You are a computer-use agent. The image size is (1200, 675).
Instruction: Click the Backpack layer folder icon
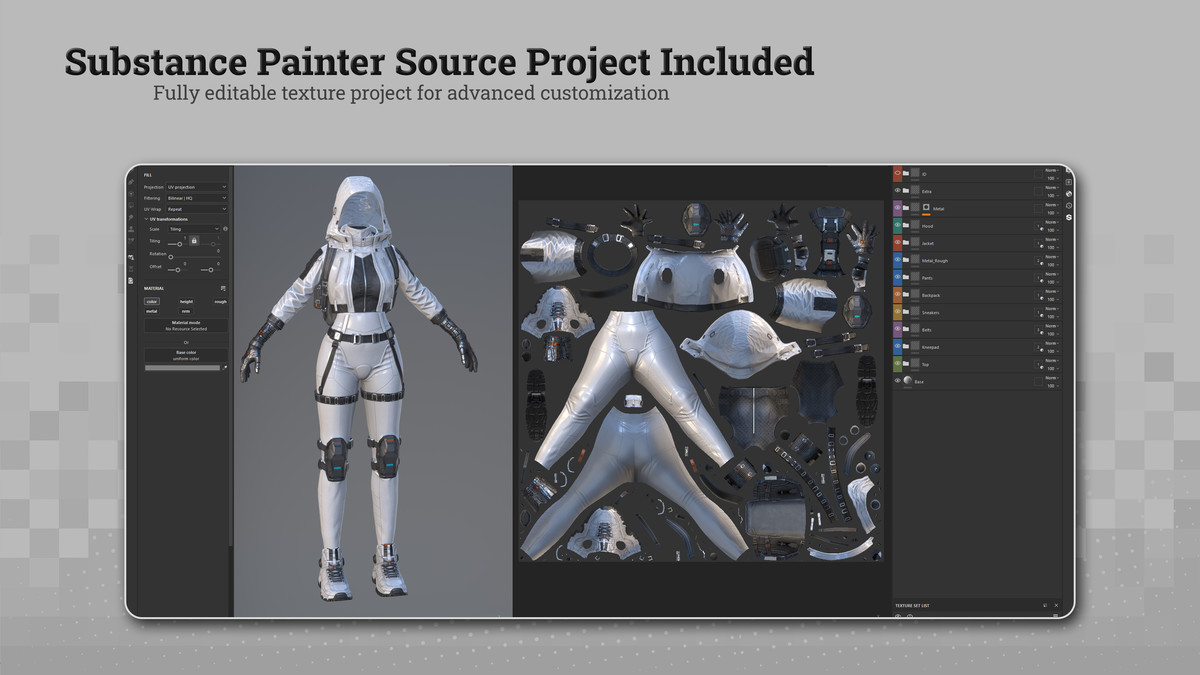906,295
